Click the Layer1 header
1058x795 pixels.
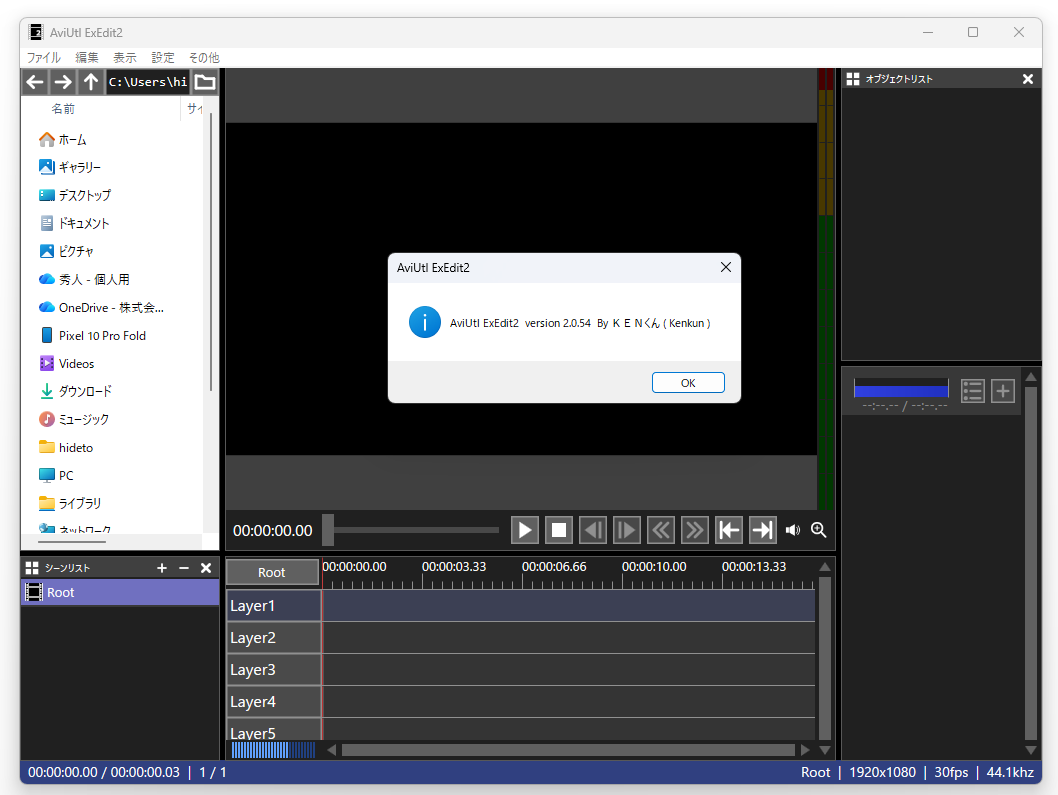coord(273,606)
